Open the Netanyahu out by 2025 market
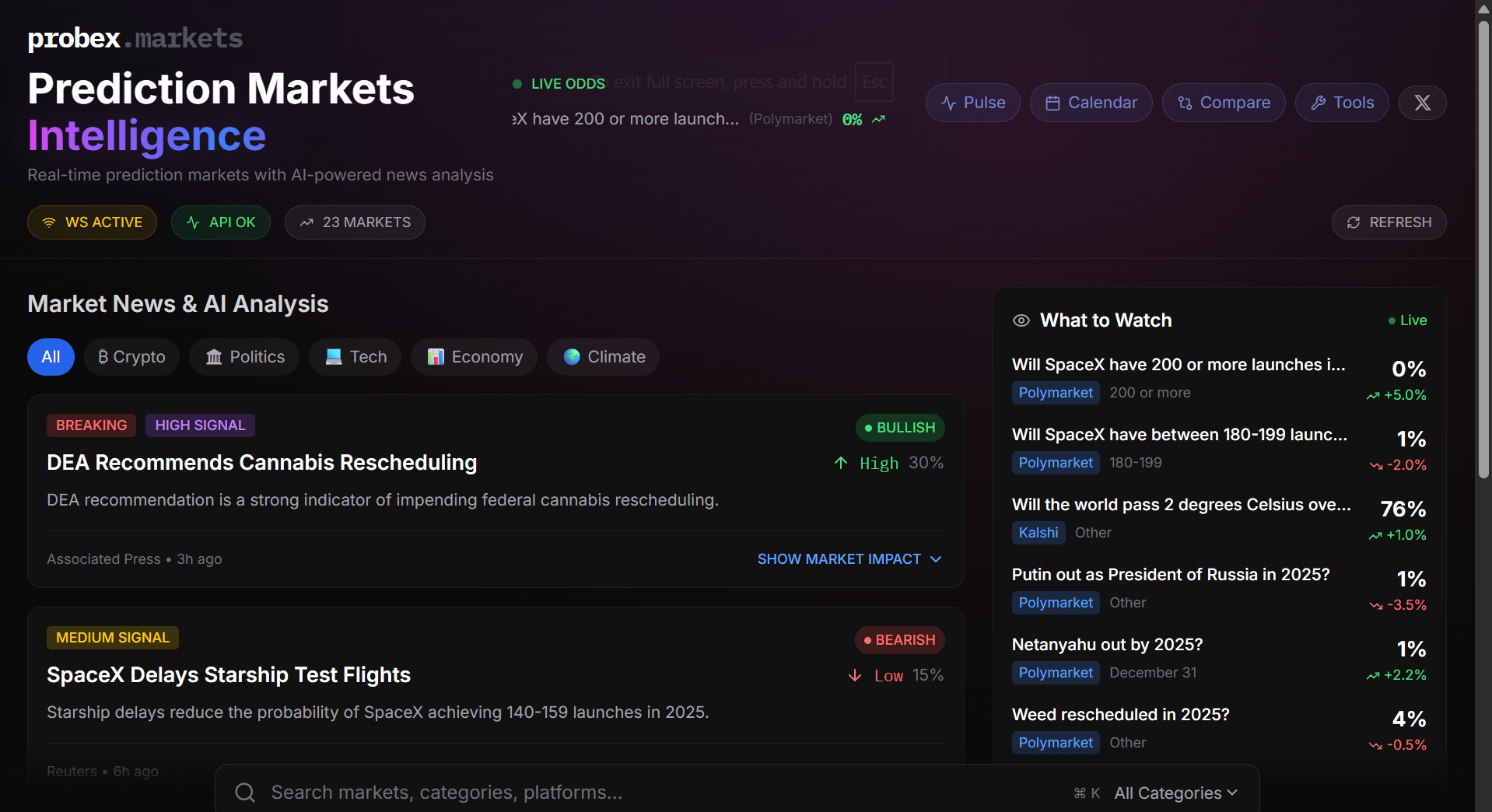The height and width of the screenshot is (812, 1492). pyautogui.click(x=1107, y=644)
